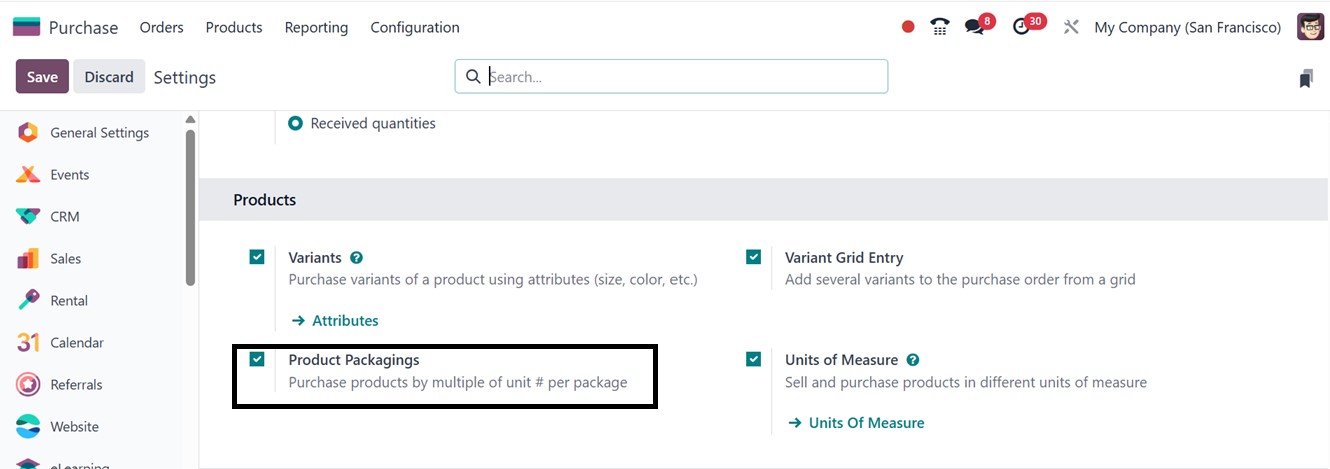Click the Purchase app logo icon
The image size is (1330, 469).
pos(26,27)
